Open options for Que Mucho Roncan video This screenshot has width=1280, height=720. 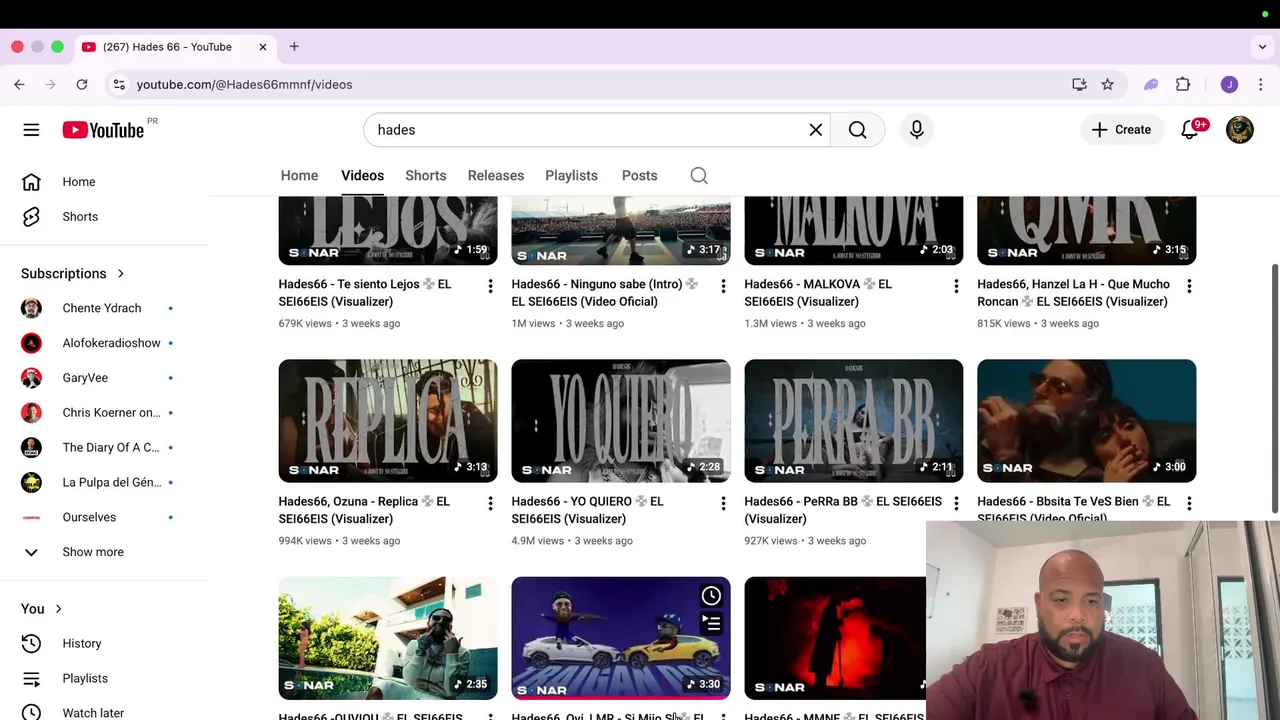[1189, 286]
